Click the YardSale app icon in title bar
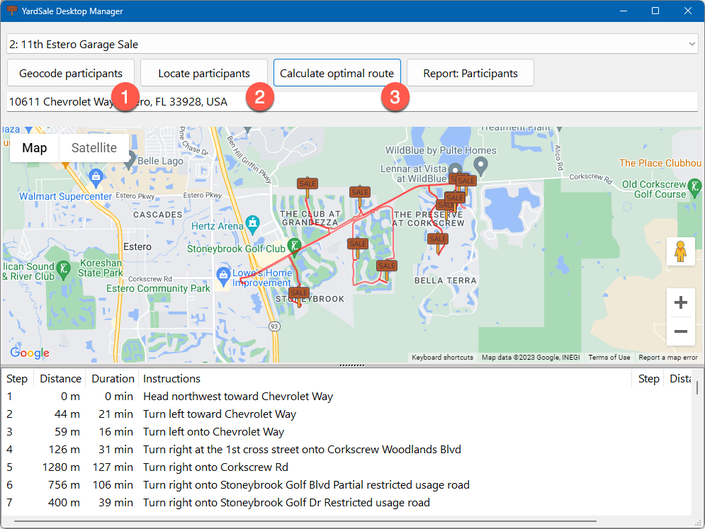The width and height of the screenshot is (705, 529). 11,11
